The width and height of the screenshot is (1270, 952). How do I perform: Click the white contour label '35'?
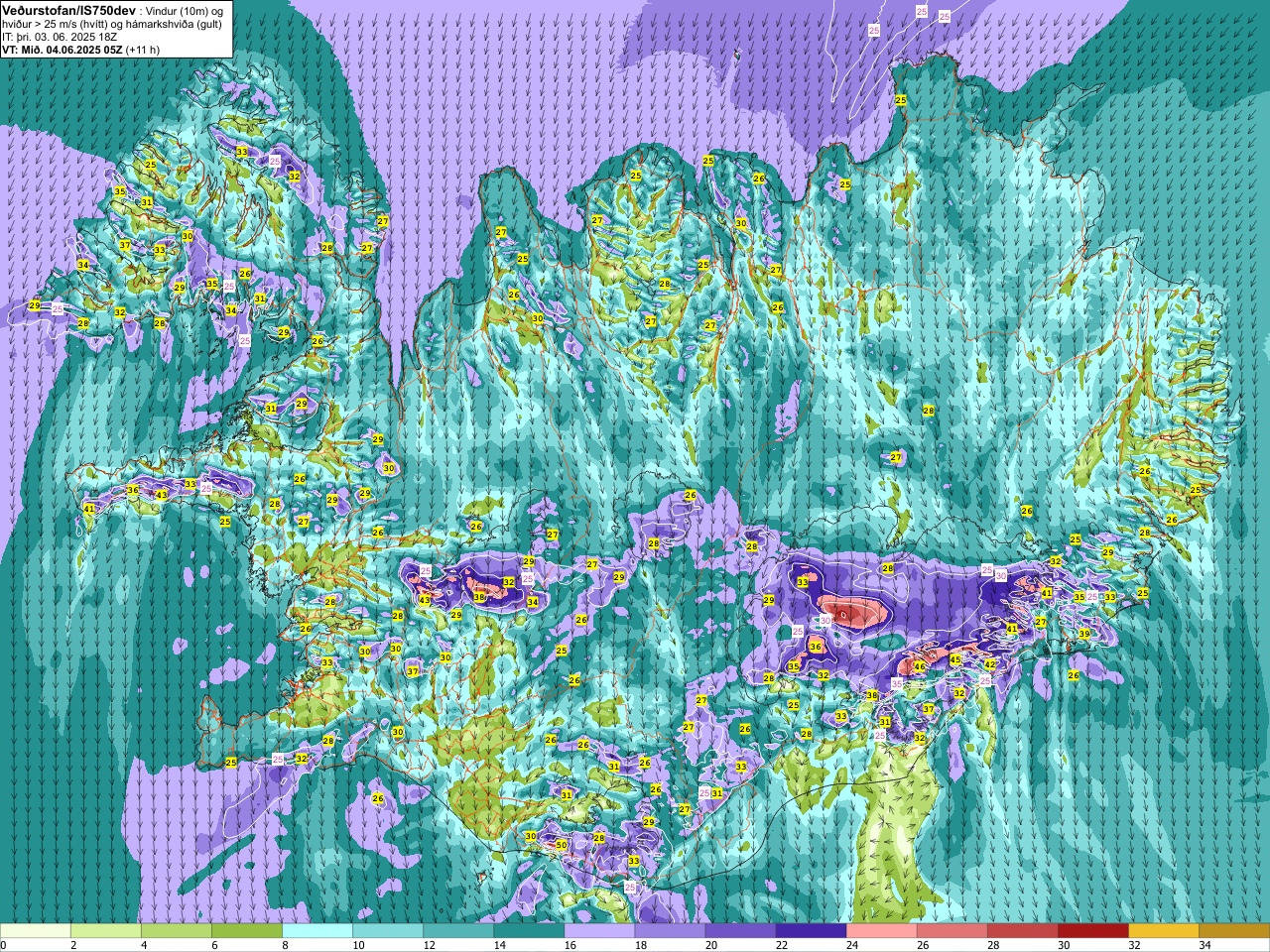coord(897,684)
